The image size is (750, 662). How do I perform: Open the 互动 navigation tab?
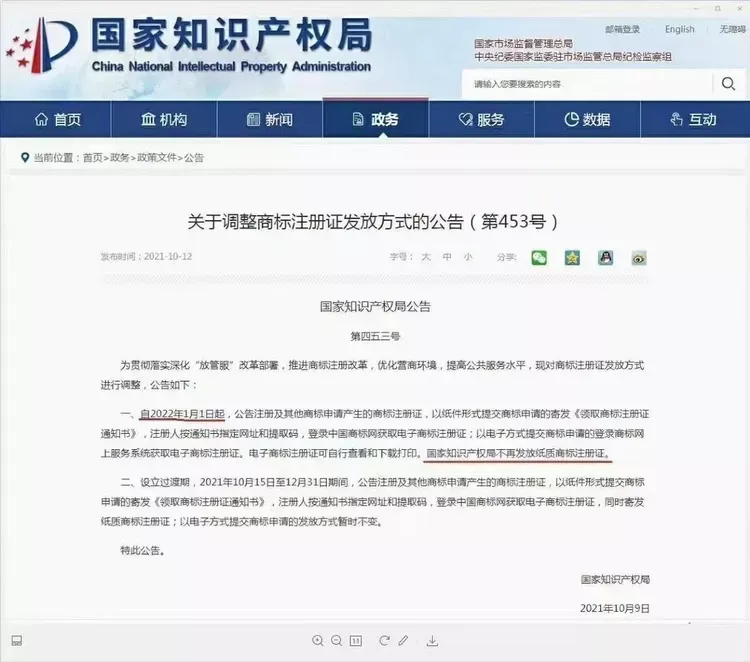pos(694,119)
